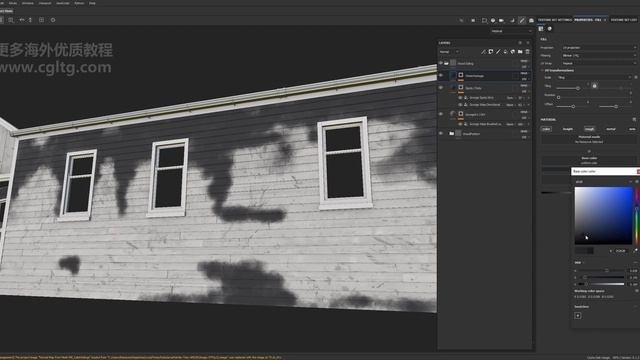Image resolution: width=640 pixels, height=360 pixels.
Task: Click the list icon under Properties tabs
Action: pyautogui.click(x=541, y=29)
